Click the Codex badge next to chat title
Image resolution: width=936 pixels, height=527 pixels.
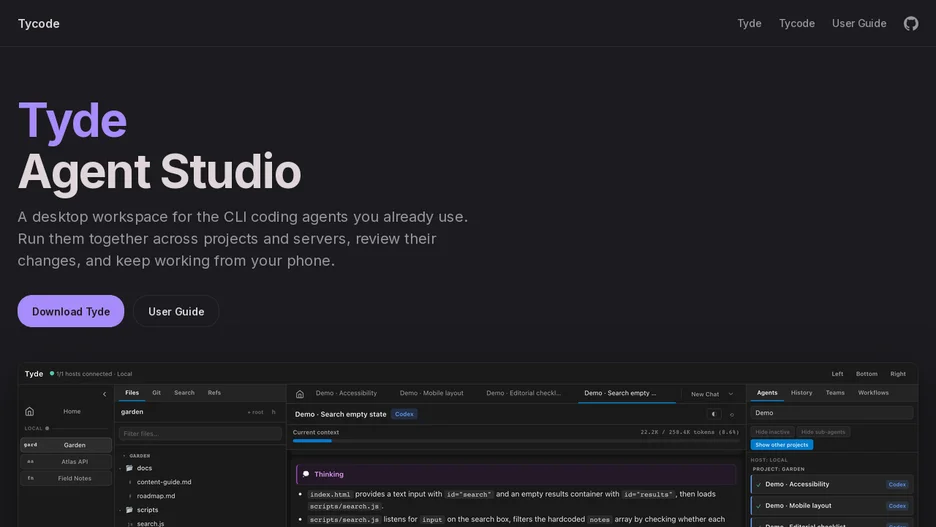pyautogui.click(x=404, y=414)
